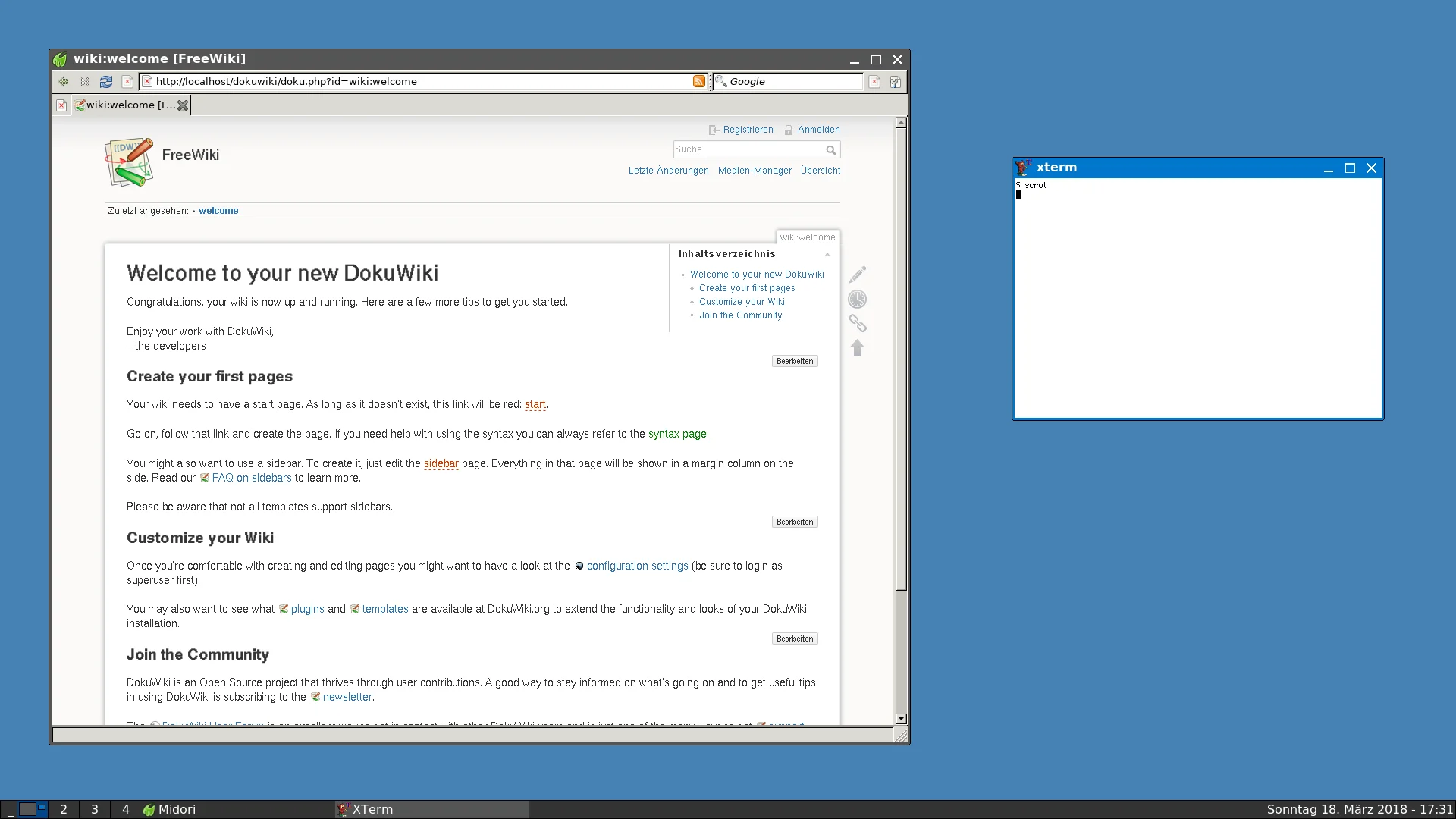
Task: Collapse the Inhaltsverzeichnis table of contents
Action: tap(827, 254)
